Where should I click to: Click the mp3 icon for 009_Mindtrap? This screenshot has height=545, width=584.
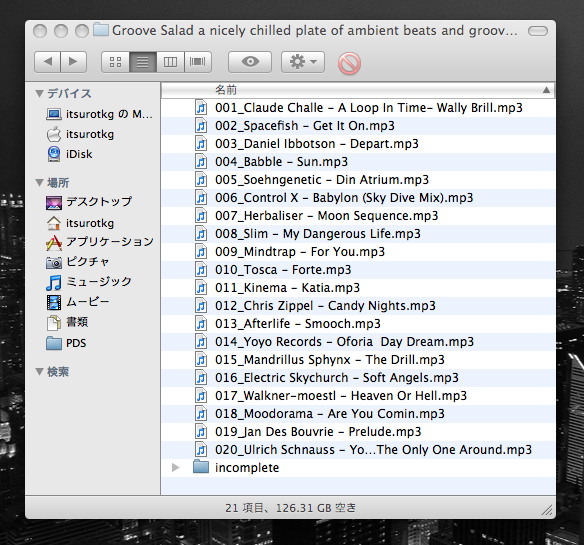coord(201,251)
